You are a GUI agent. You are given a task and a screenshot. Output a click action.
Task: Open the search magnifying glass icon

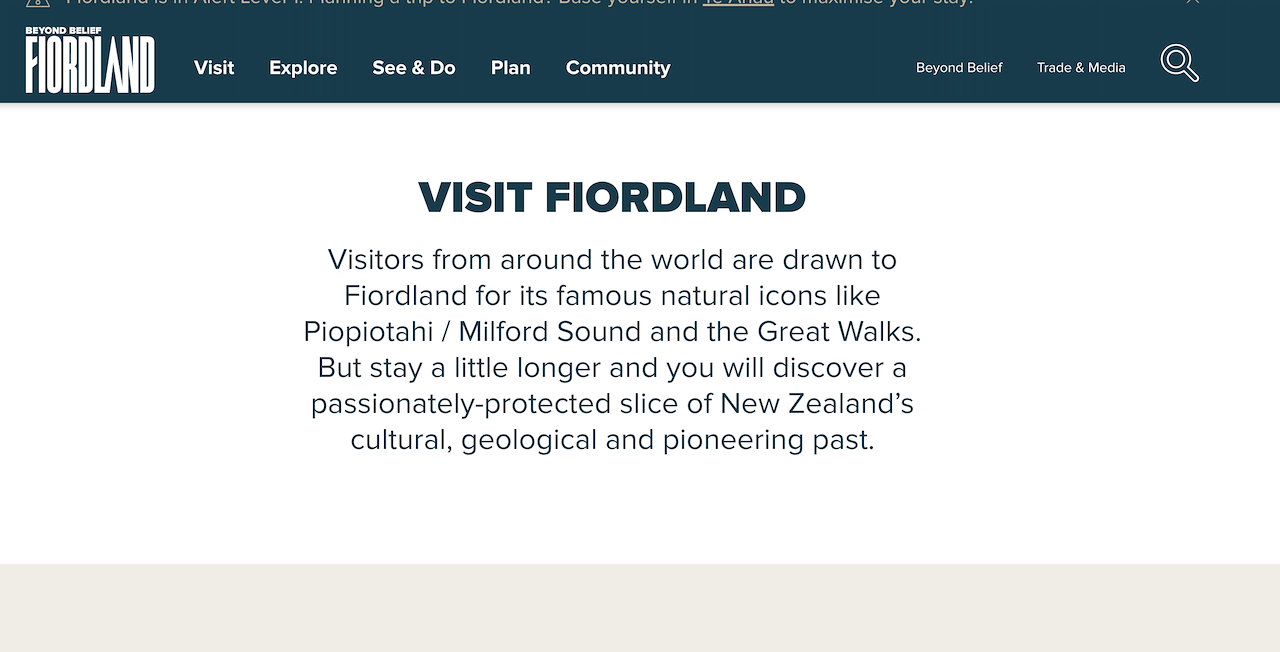(x=1179, y=63)
